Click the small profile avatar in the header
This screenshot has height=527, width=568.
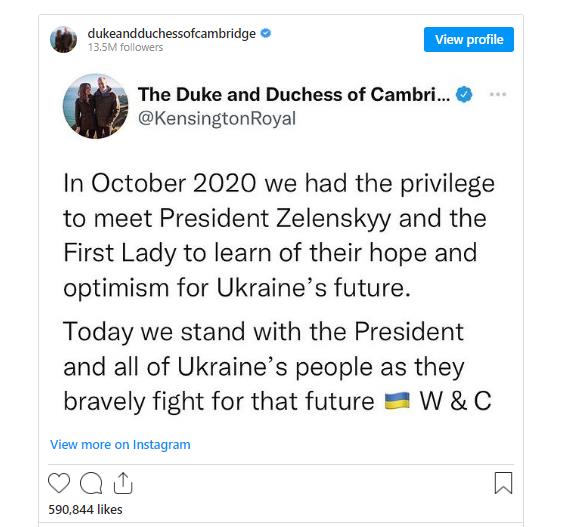tap(63, 39)
